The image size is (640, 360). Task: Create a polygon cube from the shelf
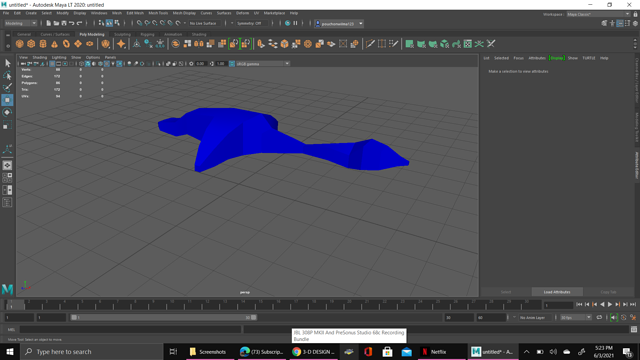[x=31, y=44]
